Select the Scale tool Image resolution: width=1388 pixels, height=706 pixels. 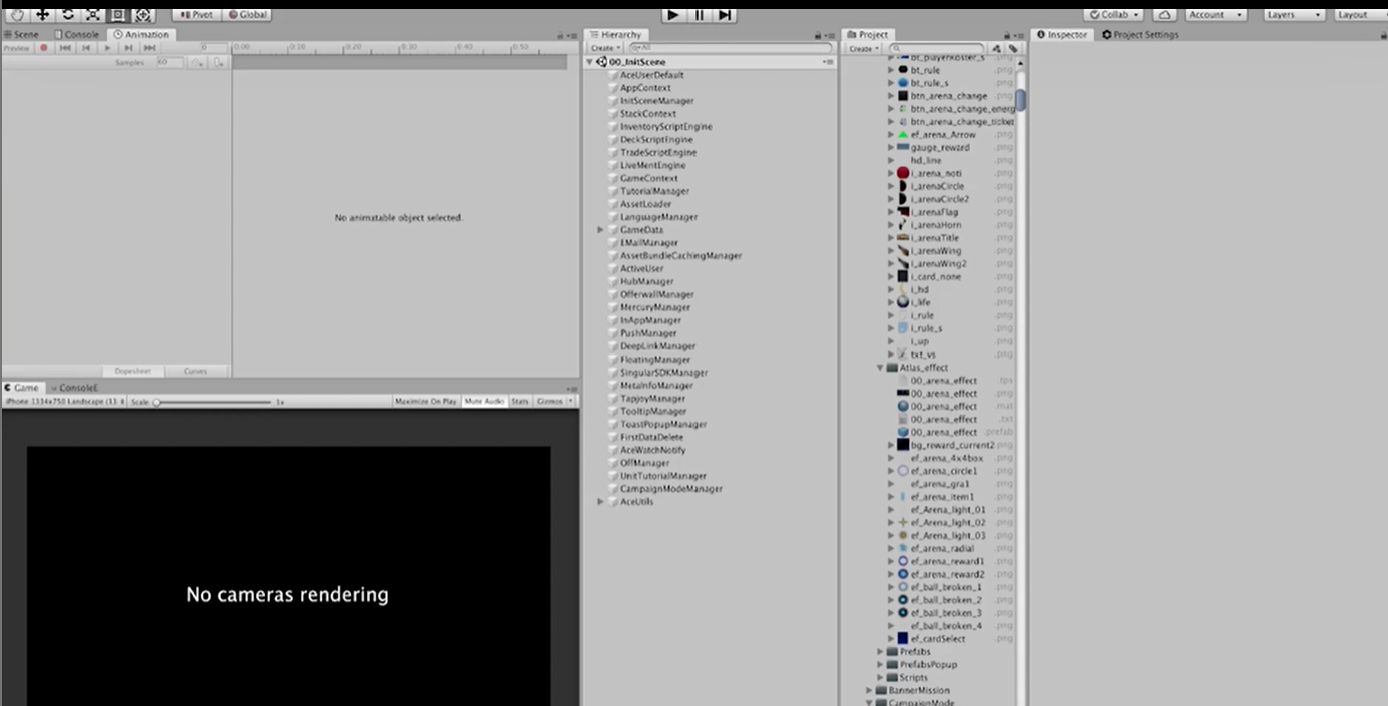tap(92, 15)
